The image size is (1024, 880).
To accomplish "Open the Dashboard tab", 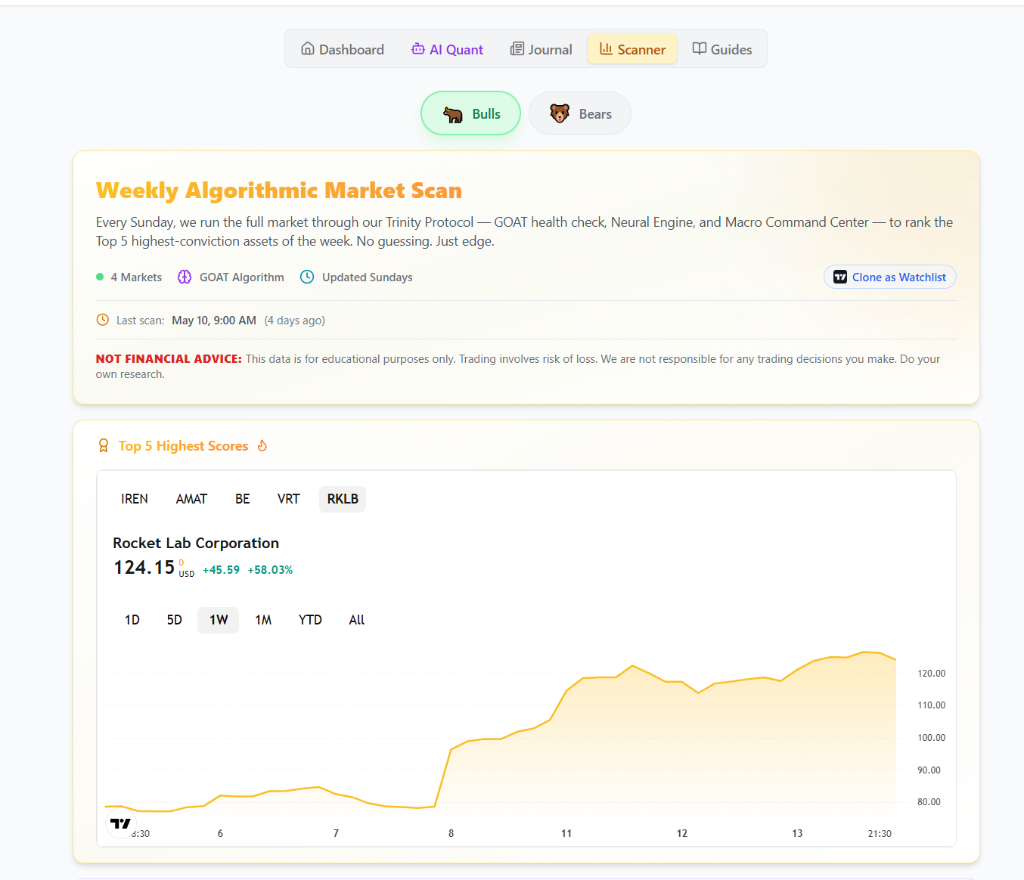I will (x=342, y=49).
